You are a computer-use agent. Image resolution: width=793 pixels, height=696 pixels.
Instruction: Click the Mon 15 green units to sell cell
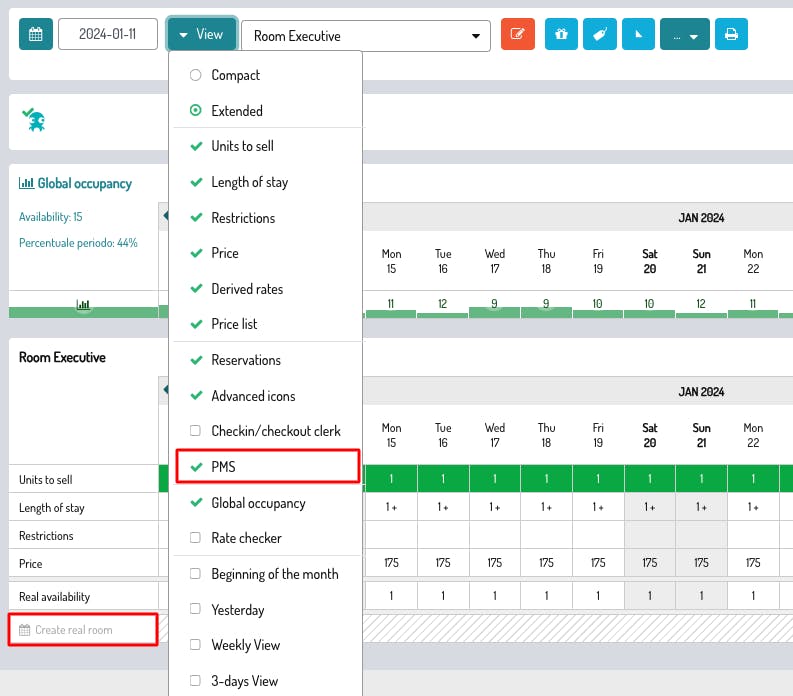(391, 478)
